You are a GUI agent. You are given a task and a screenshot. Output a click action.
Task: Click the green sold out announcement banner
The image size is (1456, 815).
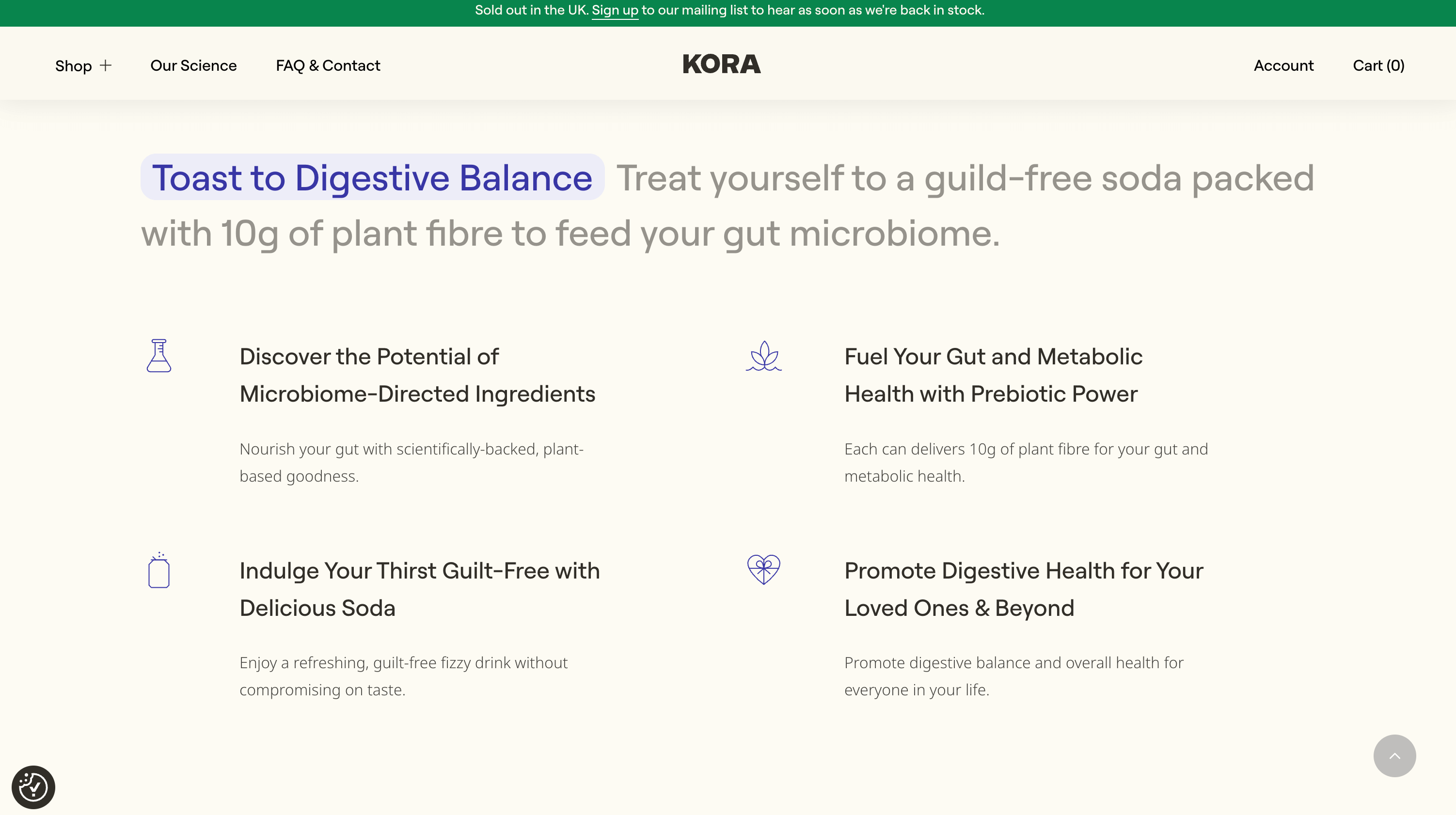pyautogui.click(x=728, y=13)
